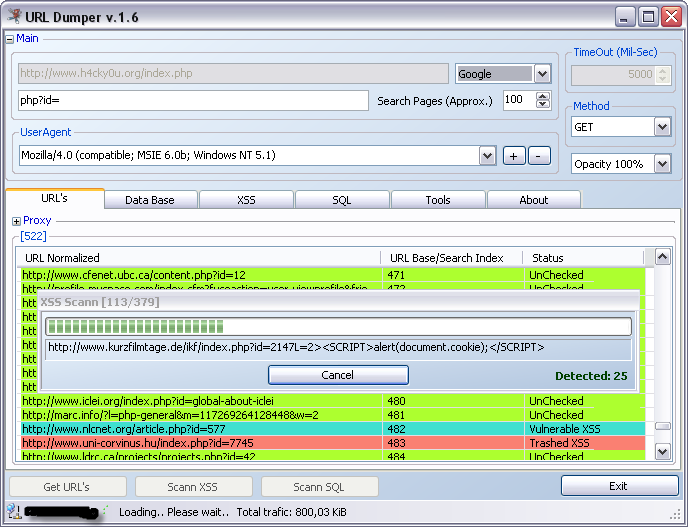Click the network status icon in status bar

(14, 511)
